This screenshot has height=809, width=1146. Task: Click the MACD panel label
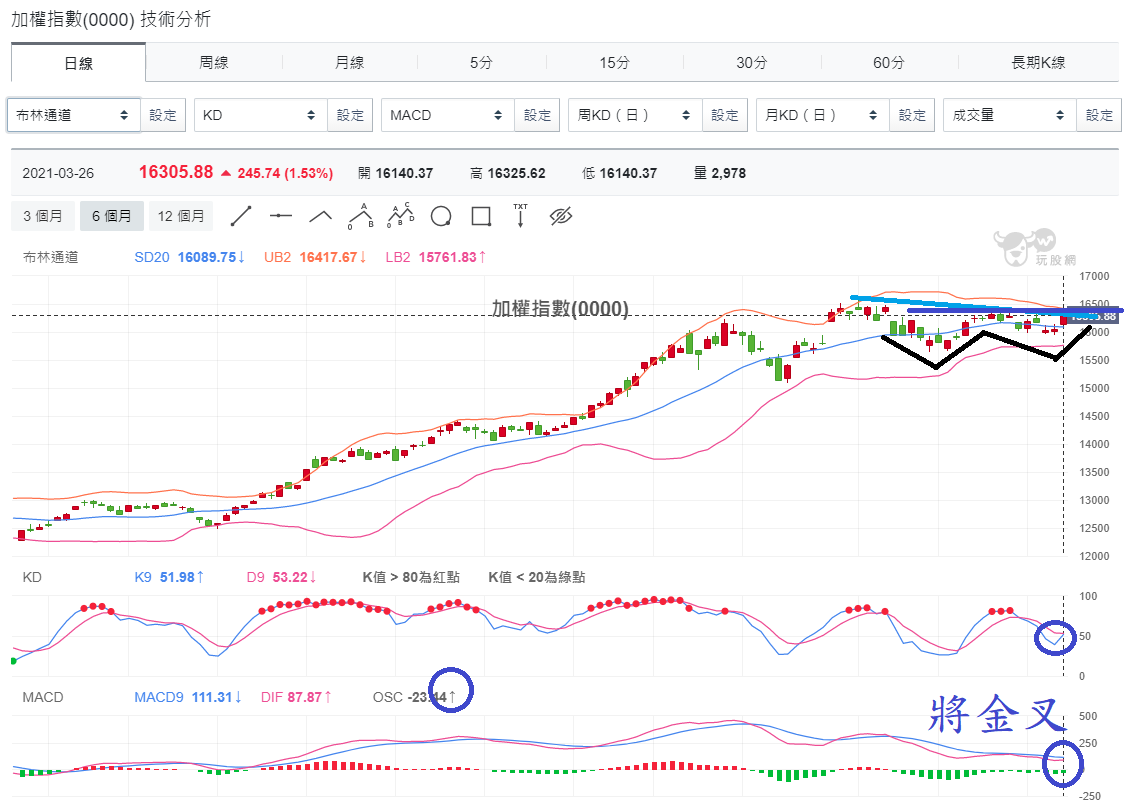click(x=43, y=697)
